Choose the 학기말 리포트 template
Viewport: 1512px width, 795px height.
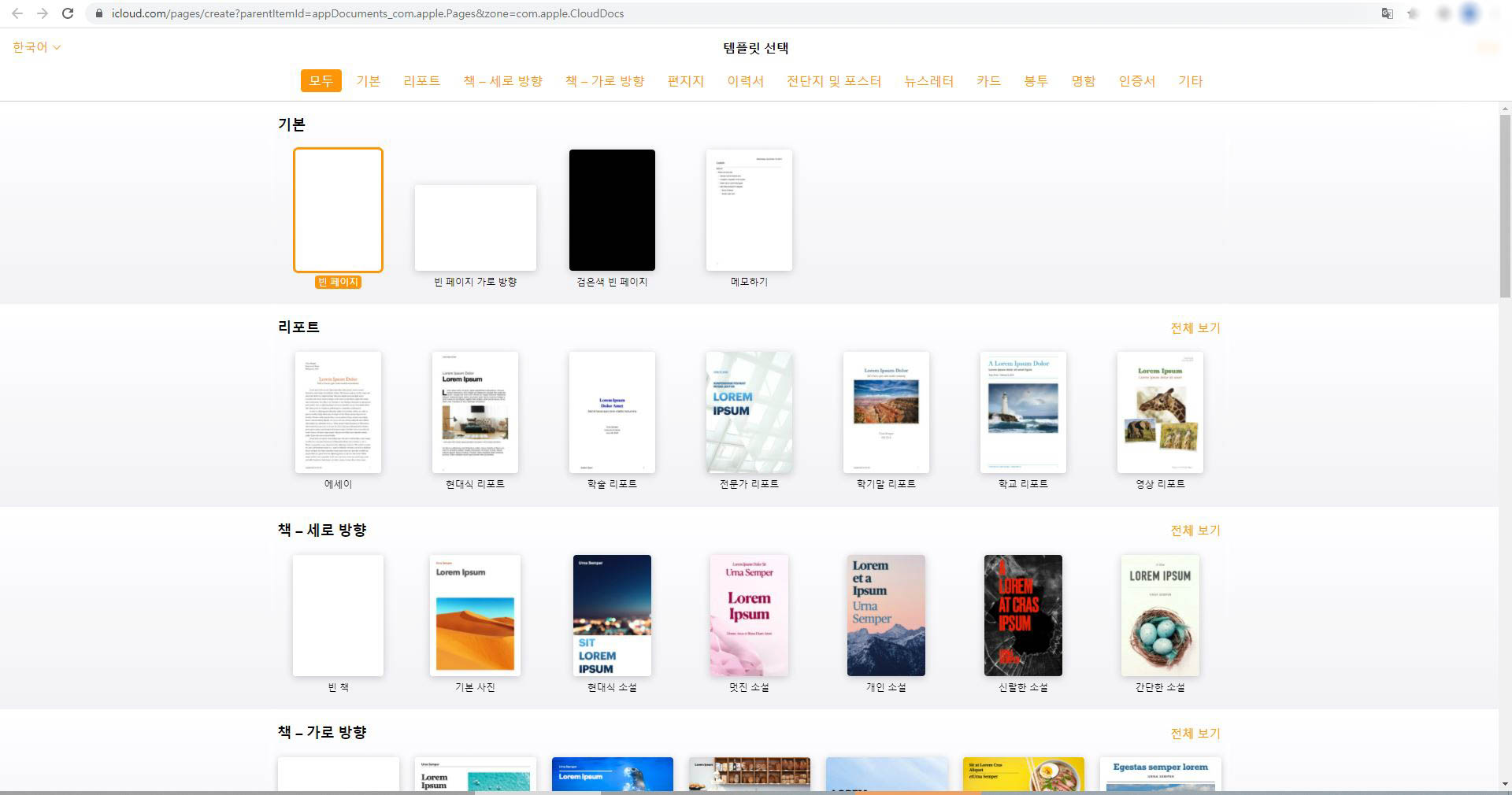pos(886,412)
